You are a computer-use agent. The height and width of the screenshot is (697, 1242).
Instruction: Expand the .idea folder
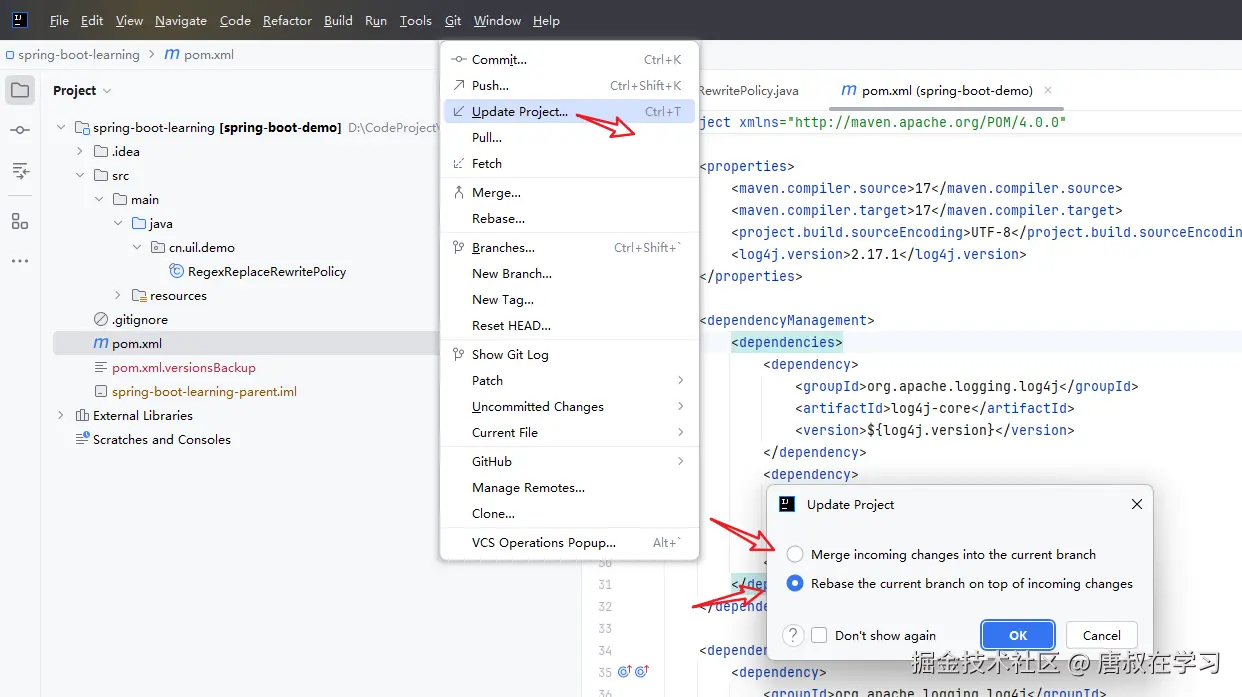pos(80,152)
